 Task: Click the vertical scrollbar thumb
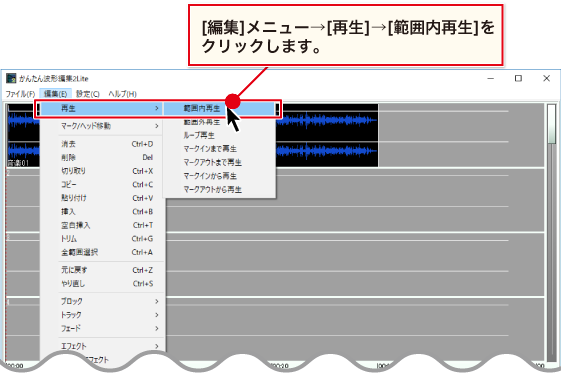[552, 124]
